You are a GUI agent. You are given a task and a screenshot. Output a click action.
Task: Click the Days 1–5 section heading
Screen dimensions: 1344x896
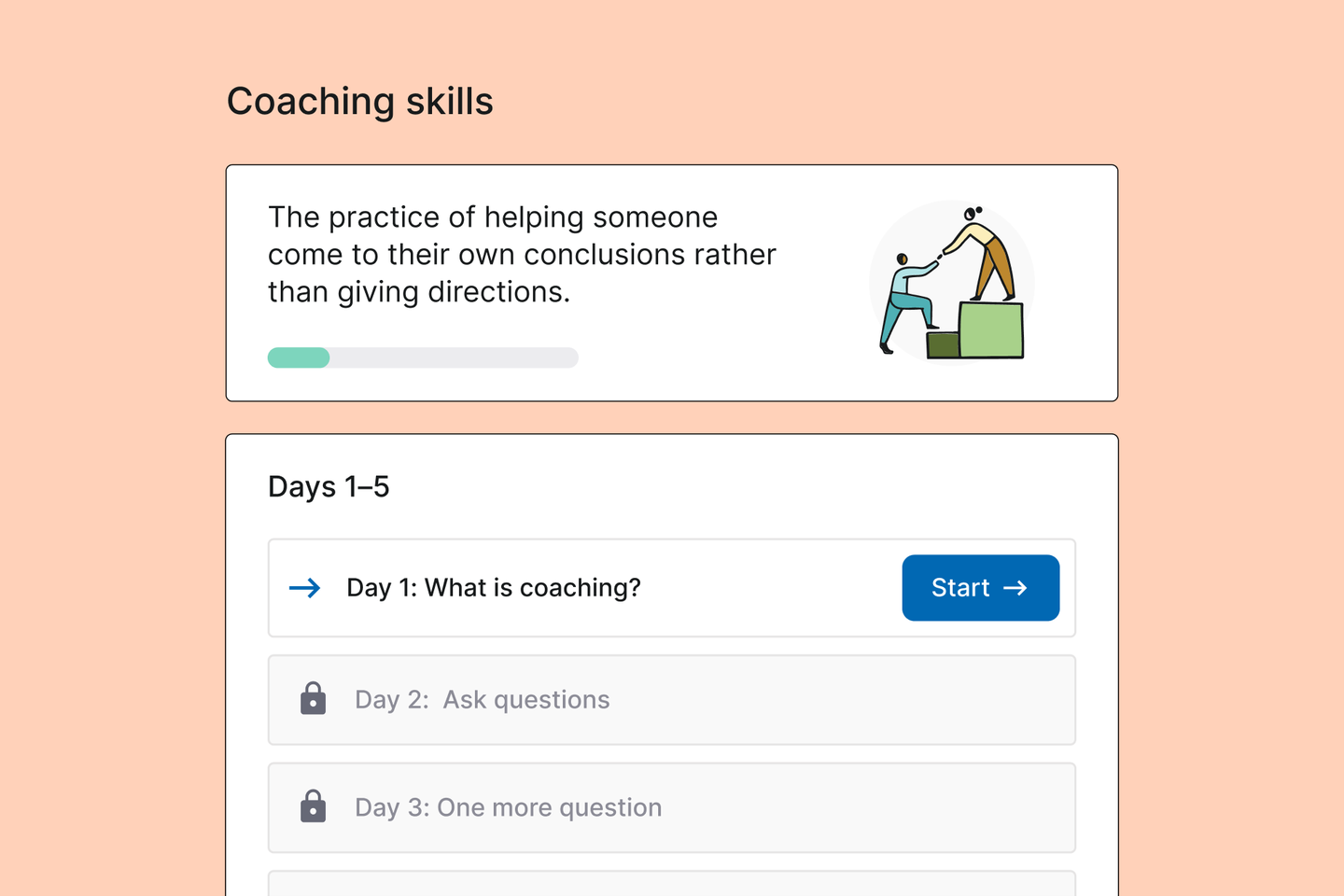point(329,487)
